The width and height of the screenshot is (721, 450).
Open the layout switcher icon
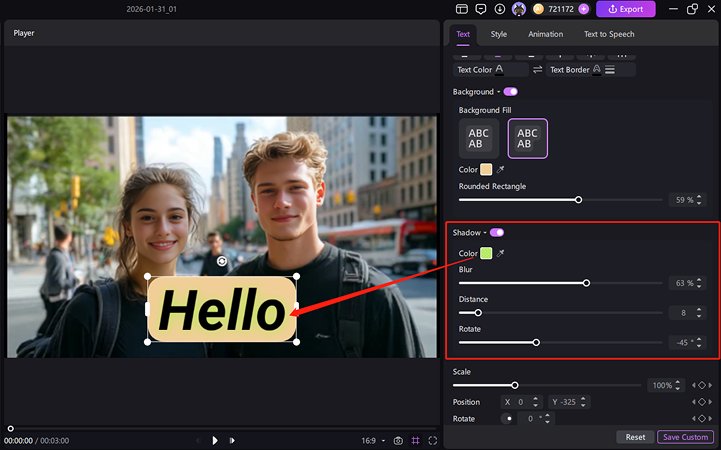tap(462, 9)
